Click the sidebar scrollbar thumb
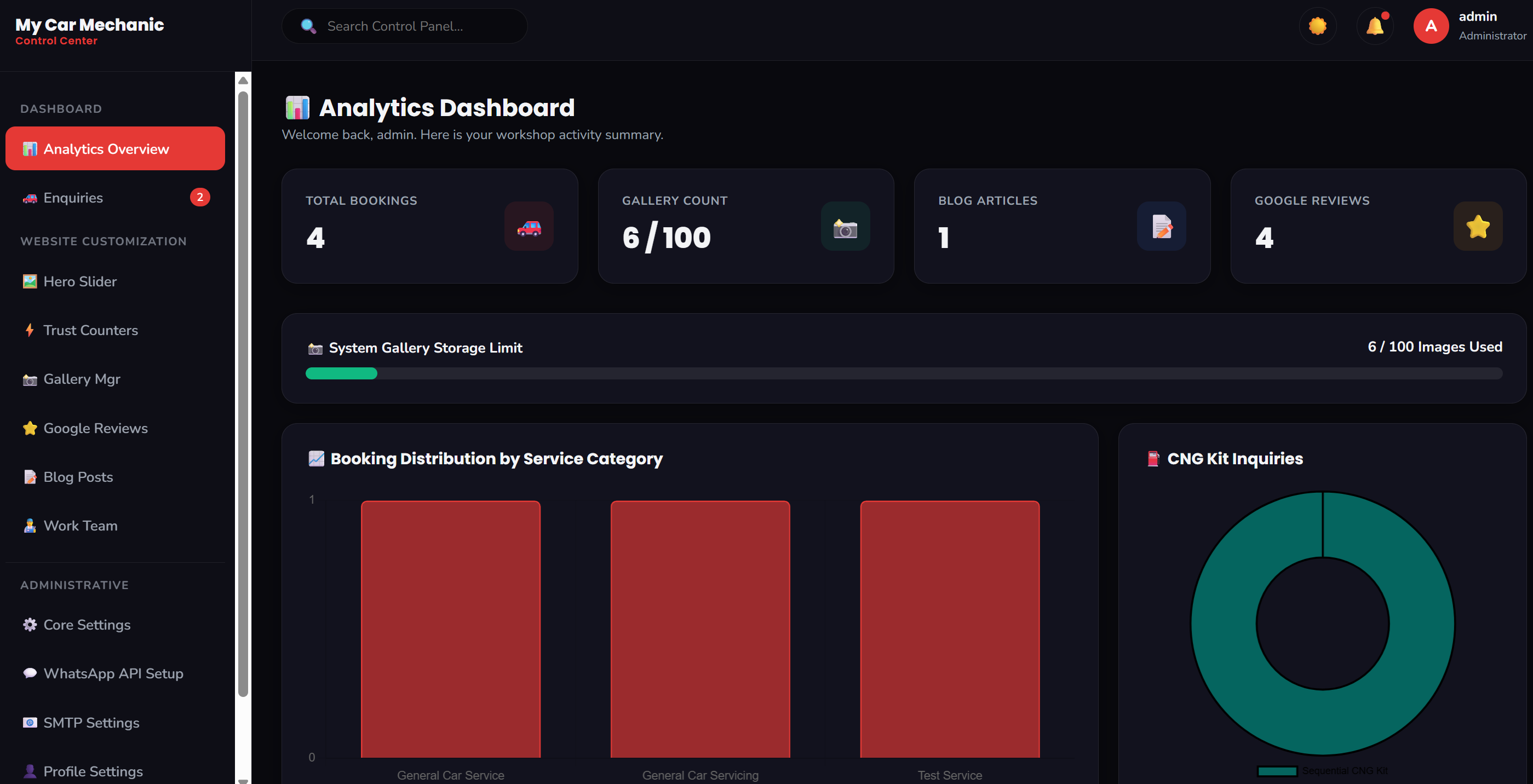Screen dimensions: 1533x784 (x=243, y=393)
